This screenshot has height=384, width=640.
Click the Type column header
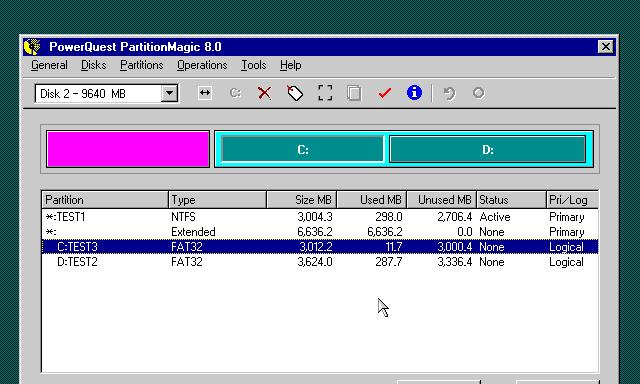click(218, 200)
